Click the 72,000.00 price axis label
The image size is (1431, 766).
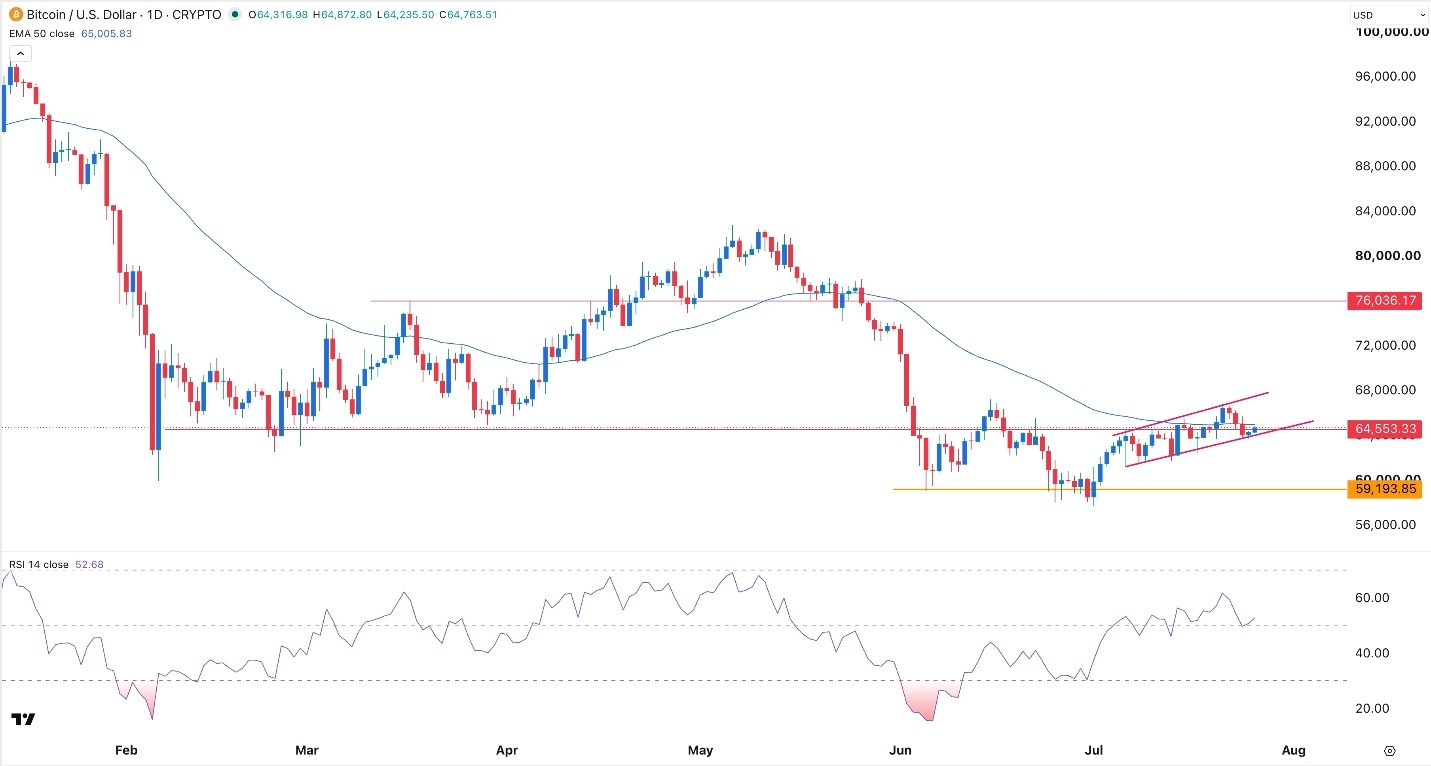point(1384,345)
